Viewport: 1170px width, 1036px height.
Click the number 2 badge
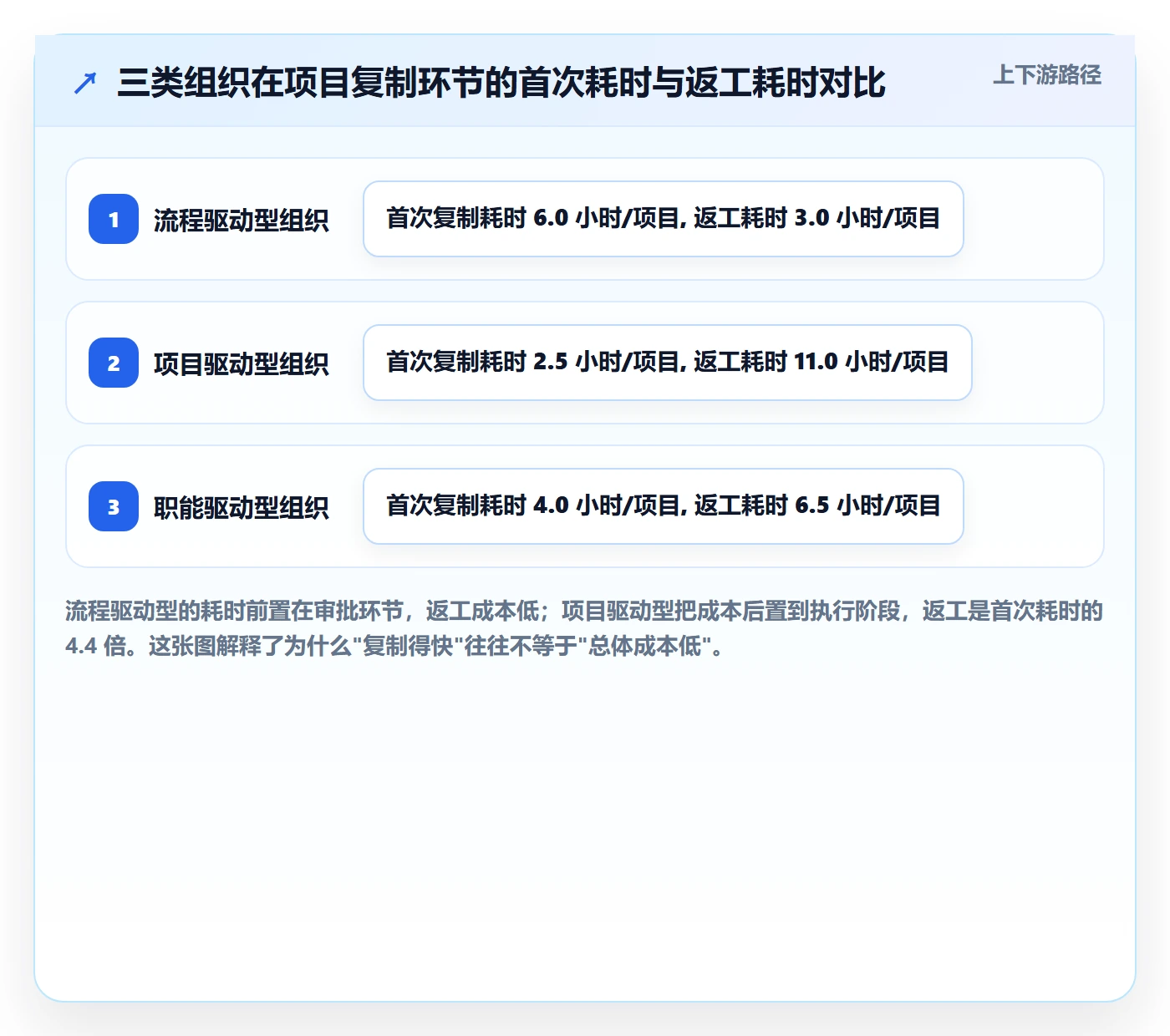pyautogui.click(x=114, y=363)
